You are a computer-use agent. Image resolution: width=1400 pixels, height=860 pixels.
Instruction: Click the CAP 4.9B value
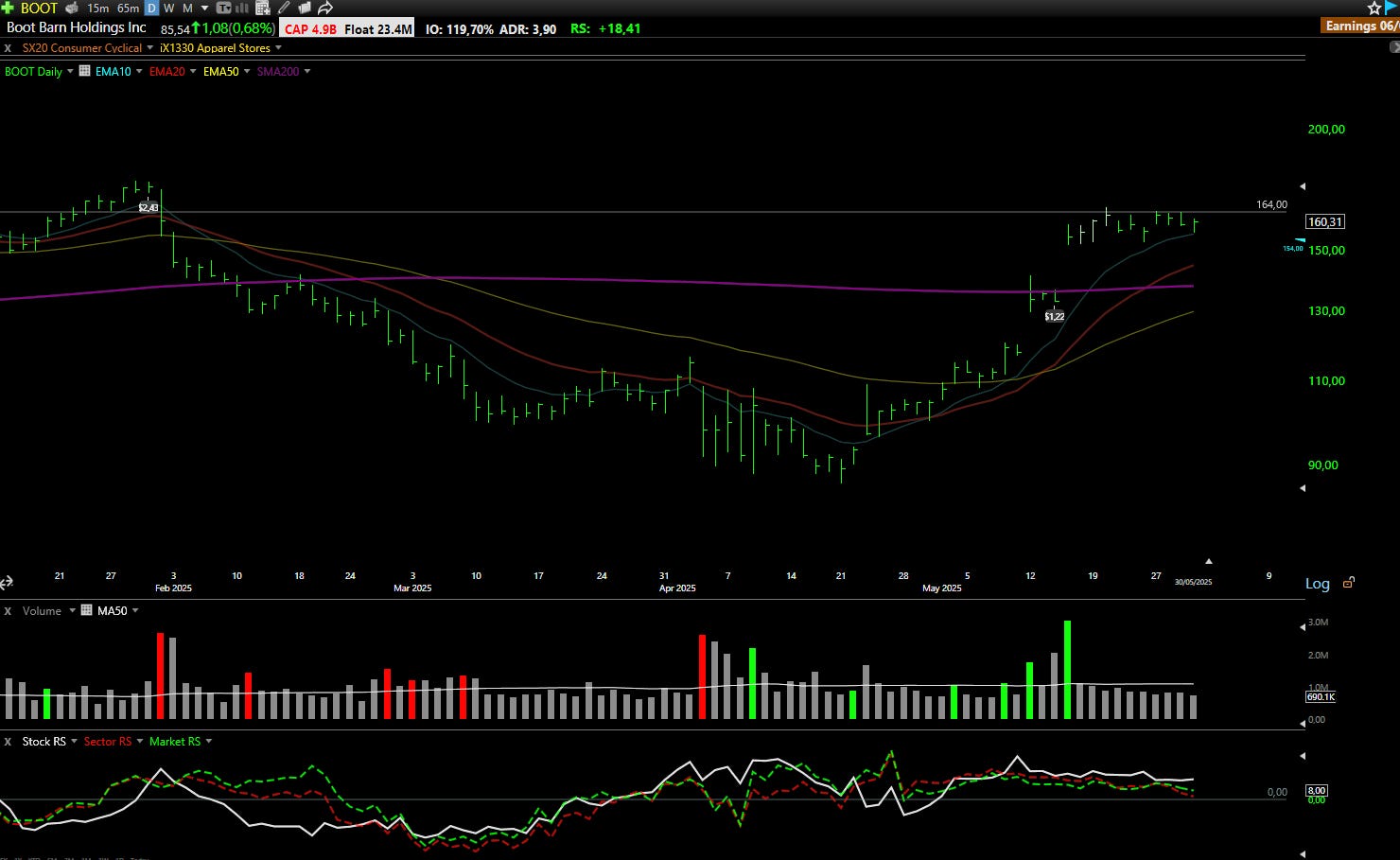coord(310,29)
